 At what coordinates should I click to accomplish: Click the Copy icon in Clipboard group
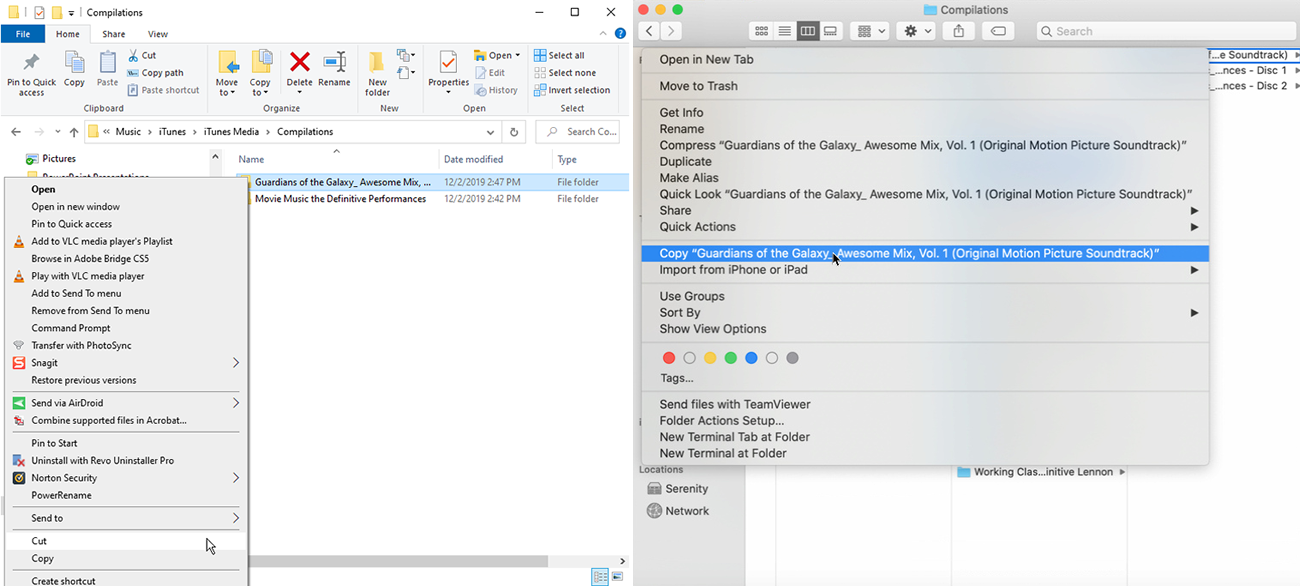click(x=75, y=70)
